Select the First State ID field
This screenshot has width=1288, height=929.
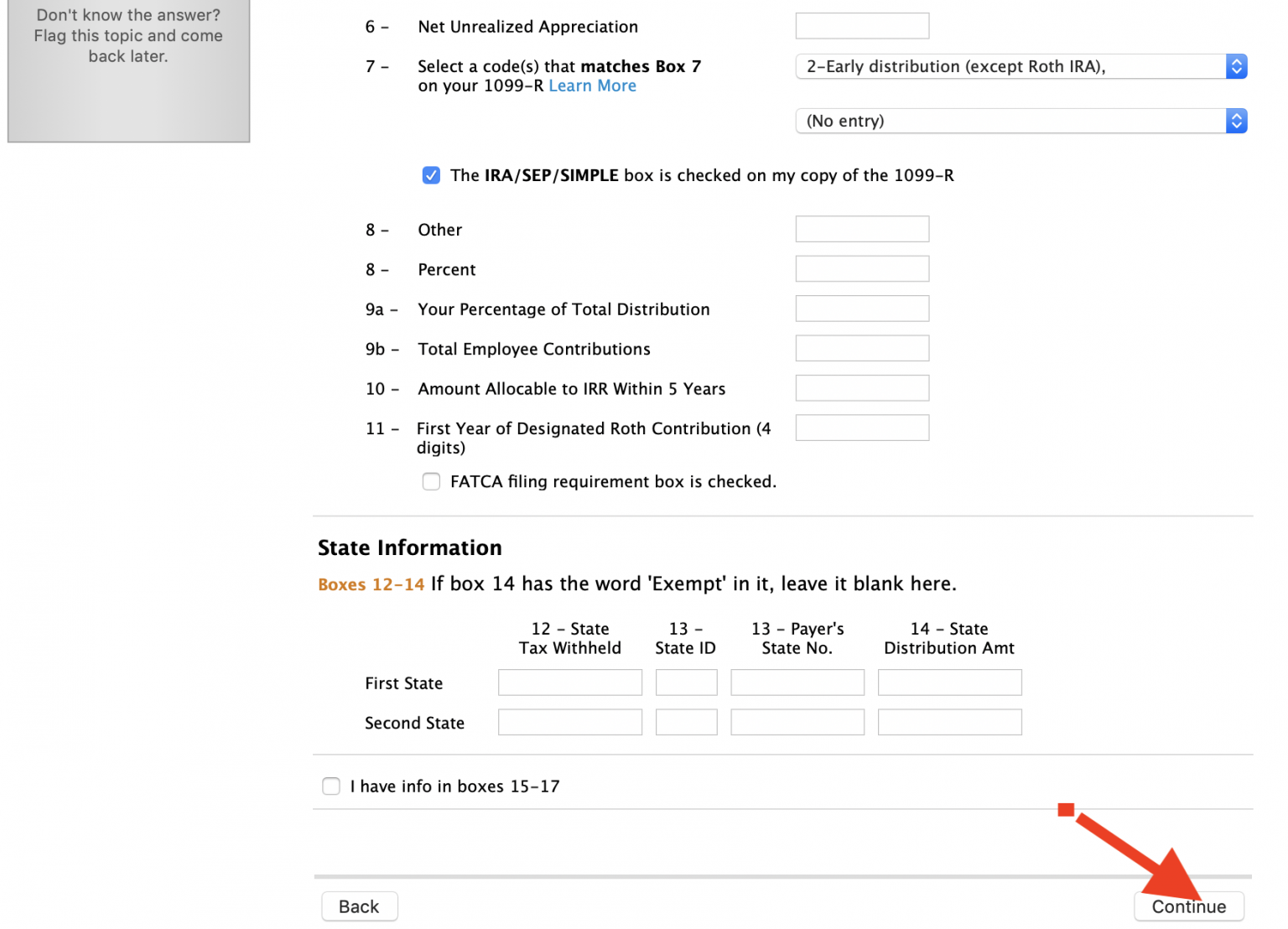(686, 682)
